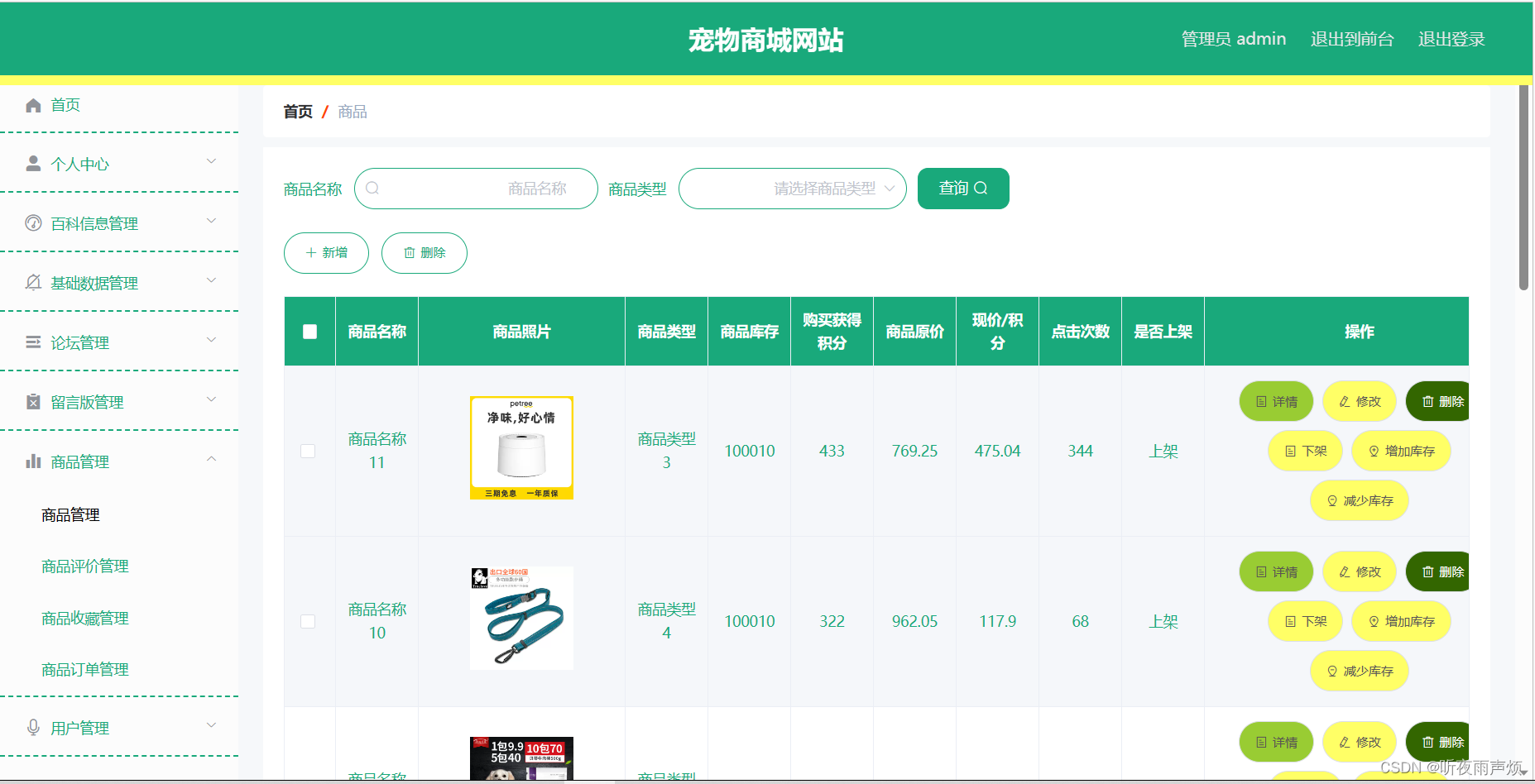
Task: Click 增加库存 for 商品名称 11
Action: tap(1401, 451)
